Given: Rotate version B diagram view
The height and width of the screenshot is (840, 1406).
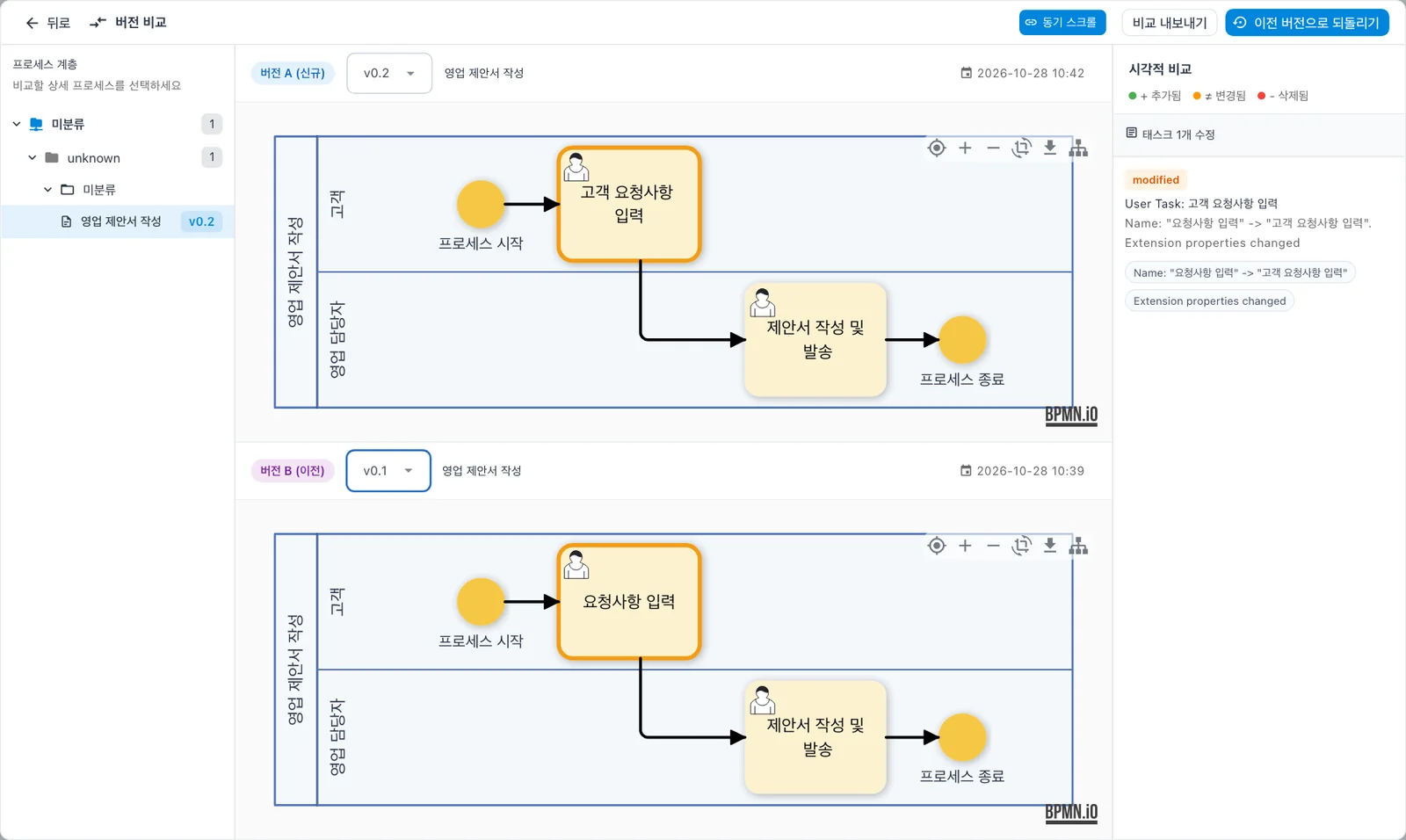Looking at the screenshot, I should point(1021,546).
